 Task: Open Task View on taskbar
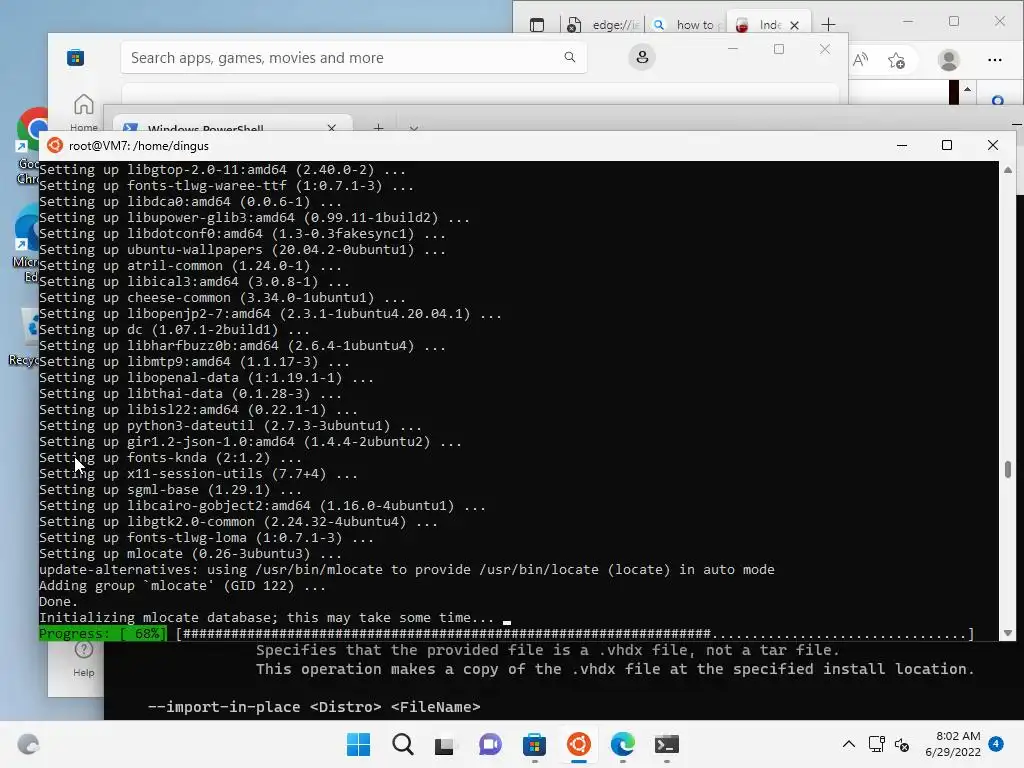coord(445,744)
